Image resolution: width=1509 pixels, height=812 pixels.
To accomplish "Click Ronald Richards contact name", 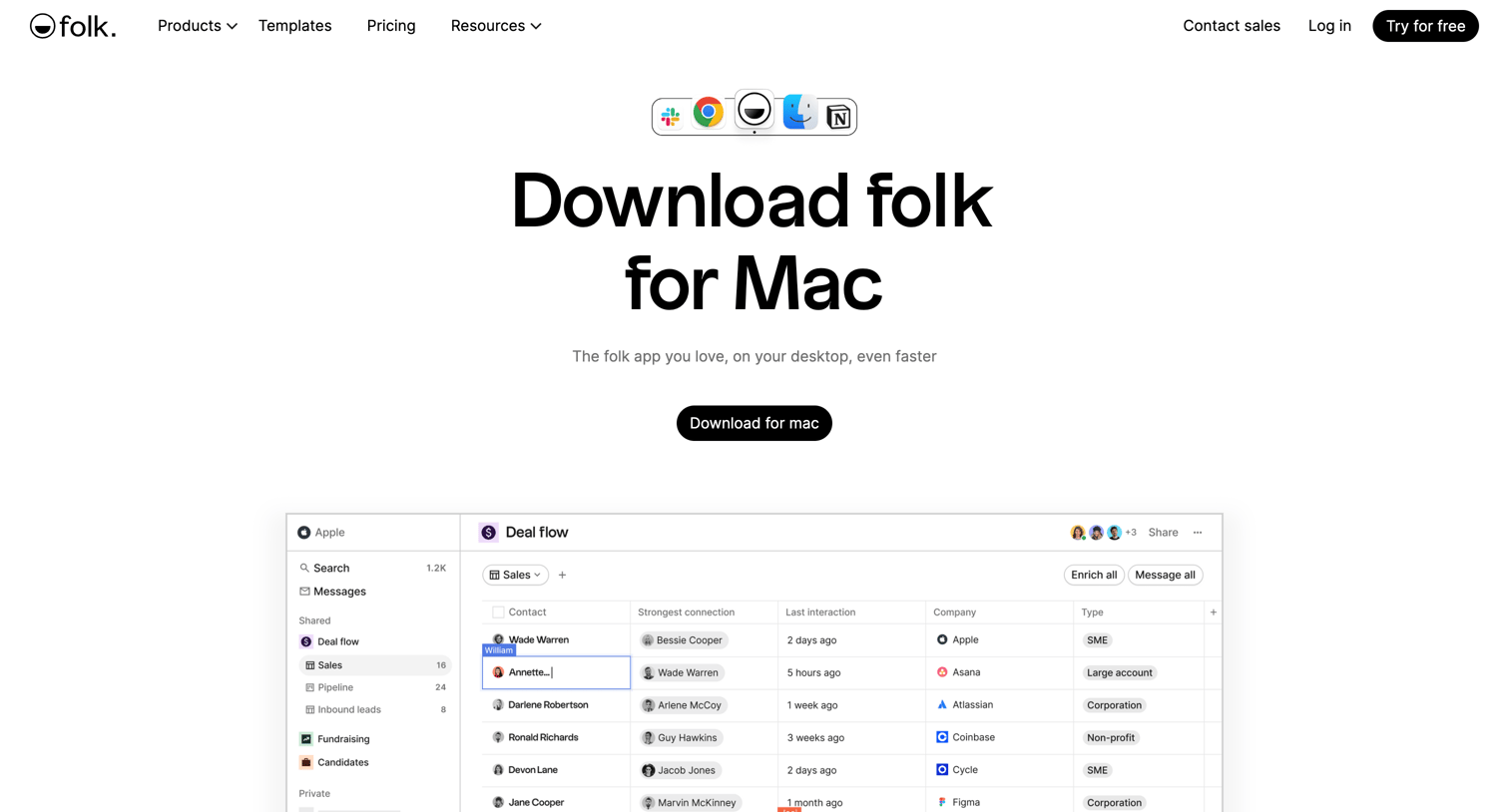I will click(543, 737).
